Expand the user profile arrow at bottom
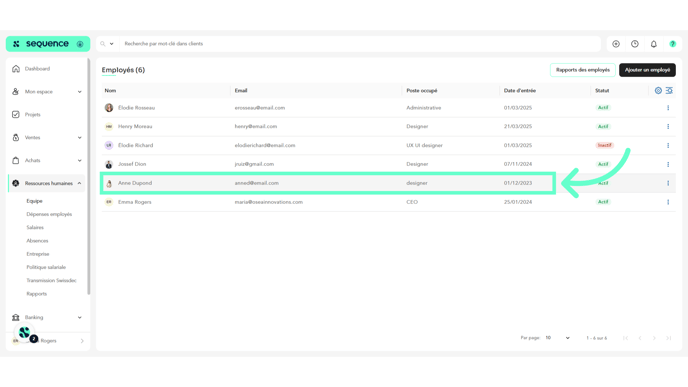Viewport: 688px width, 387px height. (x=82, y=340)
